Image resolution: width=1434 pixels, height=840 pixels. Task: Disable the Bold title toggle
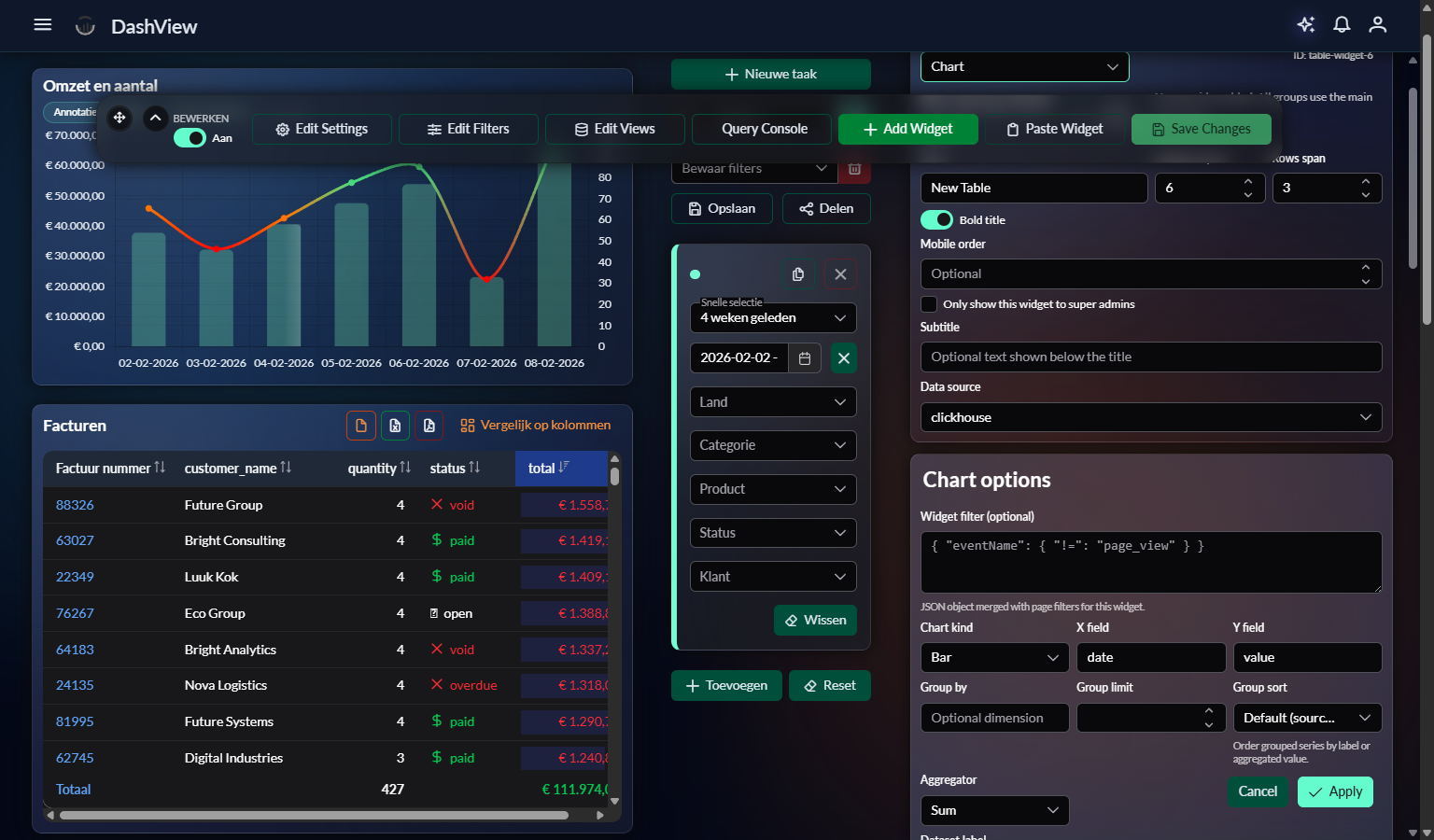(x=936, y=219)
